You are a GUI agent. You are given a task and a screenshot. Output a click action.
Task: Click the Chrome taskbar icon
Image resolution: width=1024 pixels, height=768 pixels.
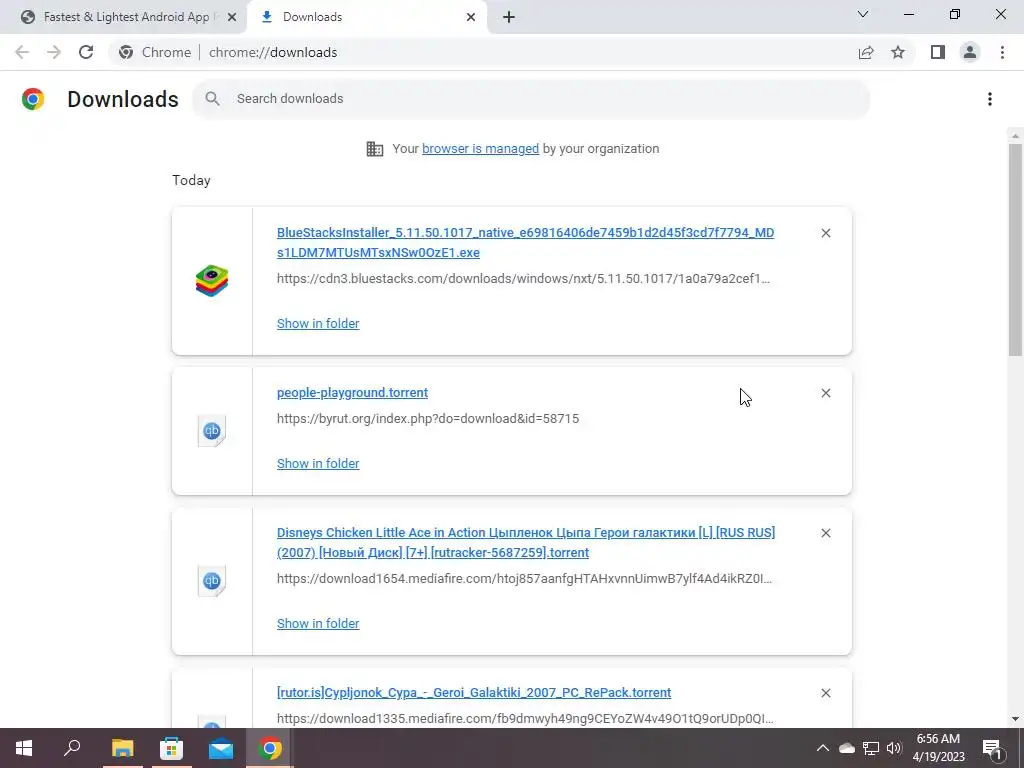270,748
